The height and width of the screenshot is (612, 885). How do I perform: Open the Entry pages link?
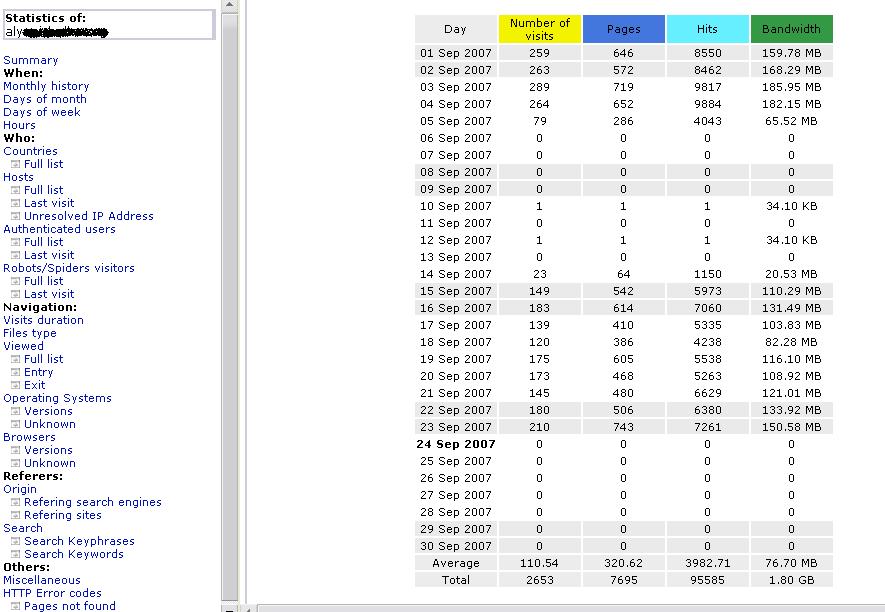(x=38, y=371)
